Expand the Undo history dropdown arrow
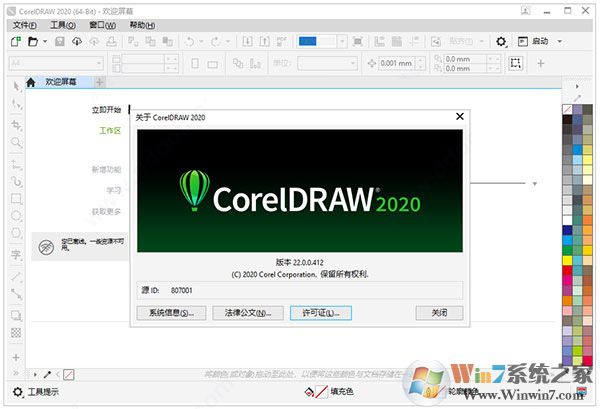 201,41
